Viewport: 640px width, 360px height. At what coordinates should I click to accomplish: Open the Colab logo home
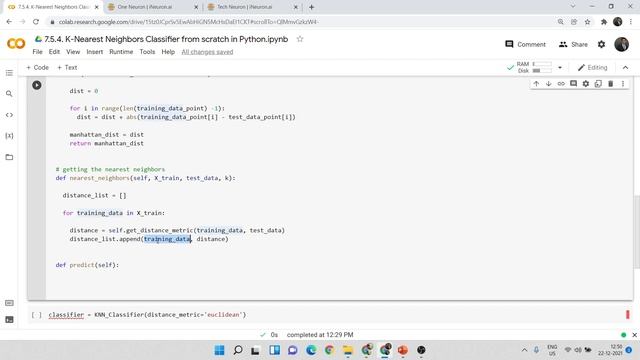tap(16, 43)
